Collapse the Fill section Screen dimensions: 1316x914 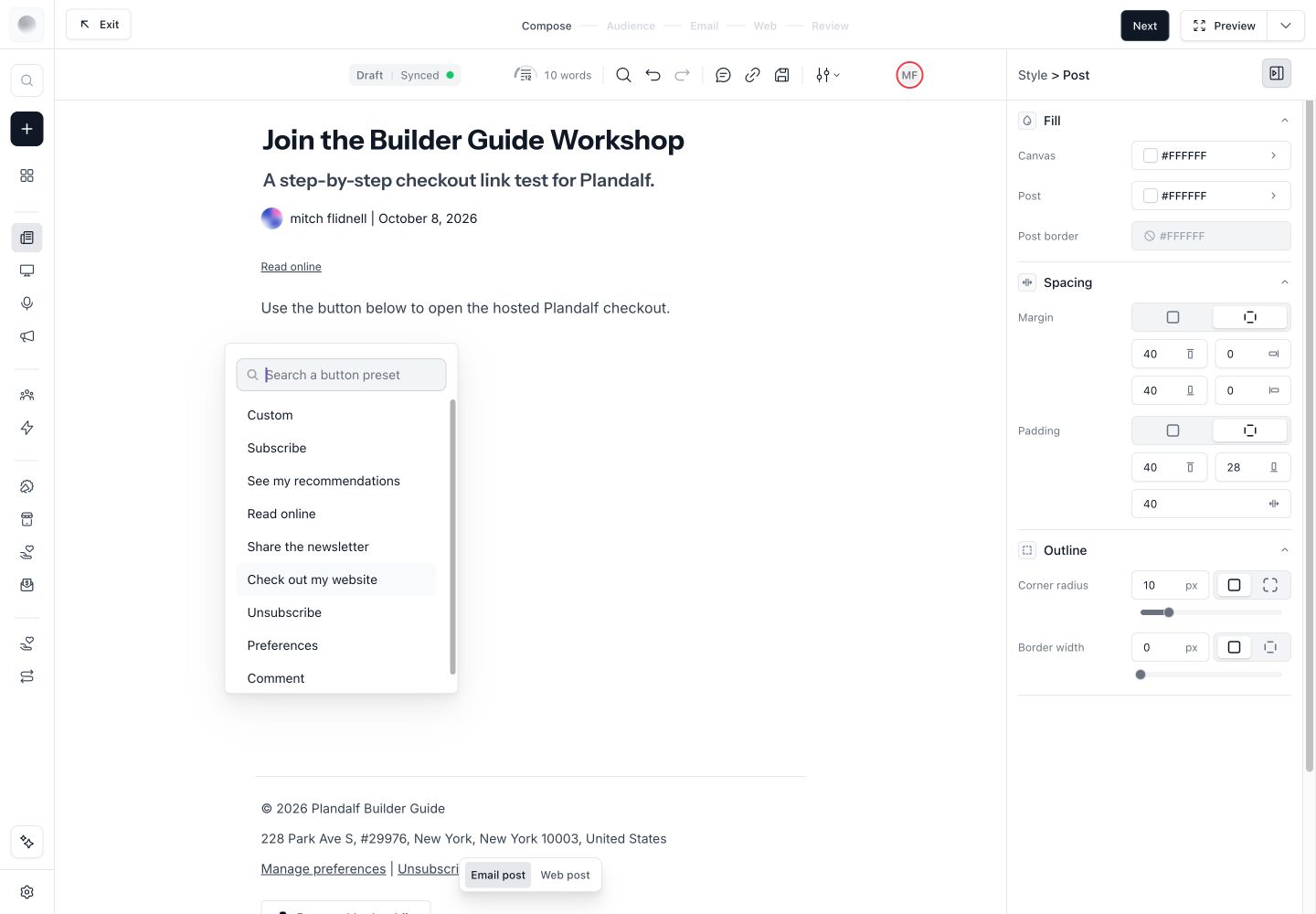[x=1284, y=121]
